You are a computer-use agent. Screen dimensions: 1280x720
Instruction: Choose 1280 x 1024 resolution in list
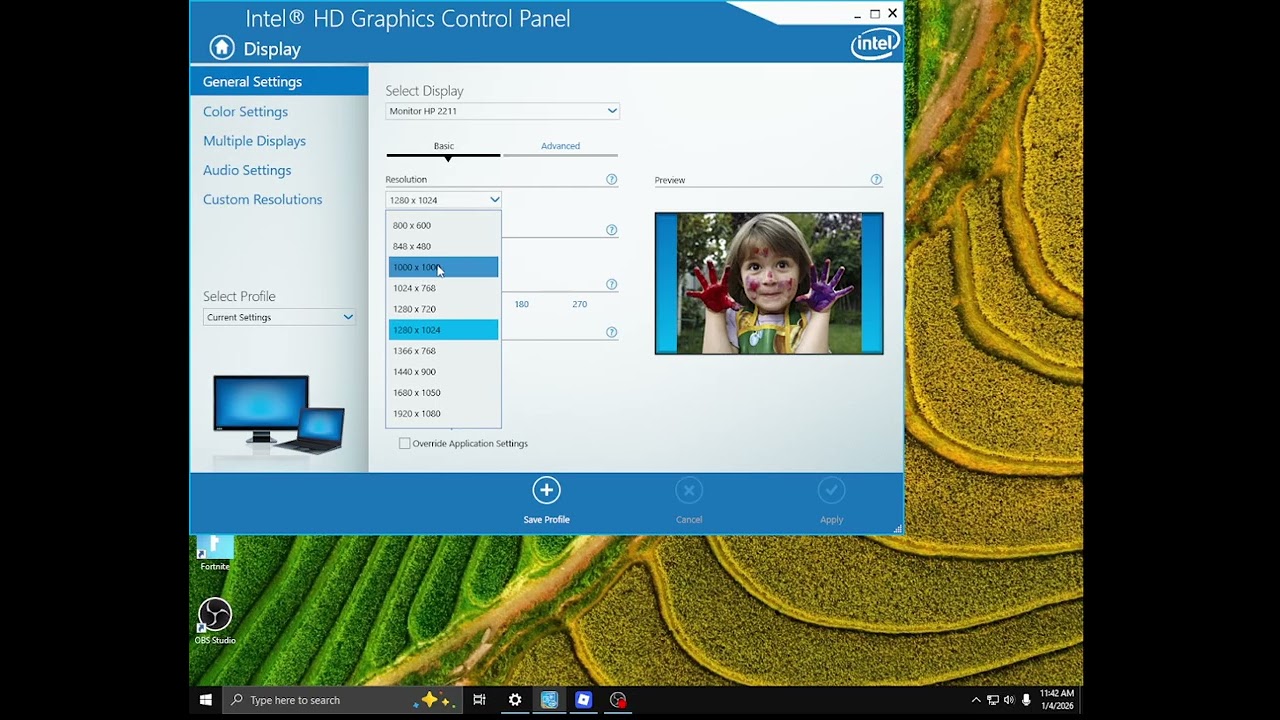point(443,330)
